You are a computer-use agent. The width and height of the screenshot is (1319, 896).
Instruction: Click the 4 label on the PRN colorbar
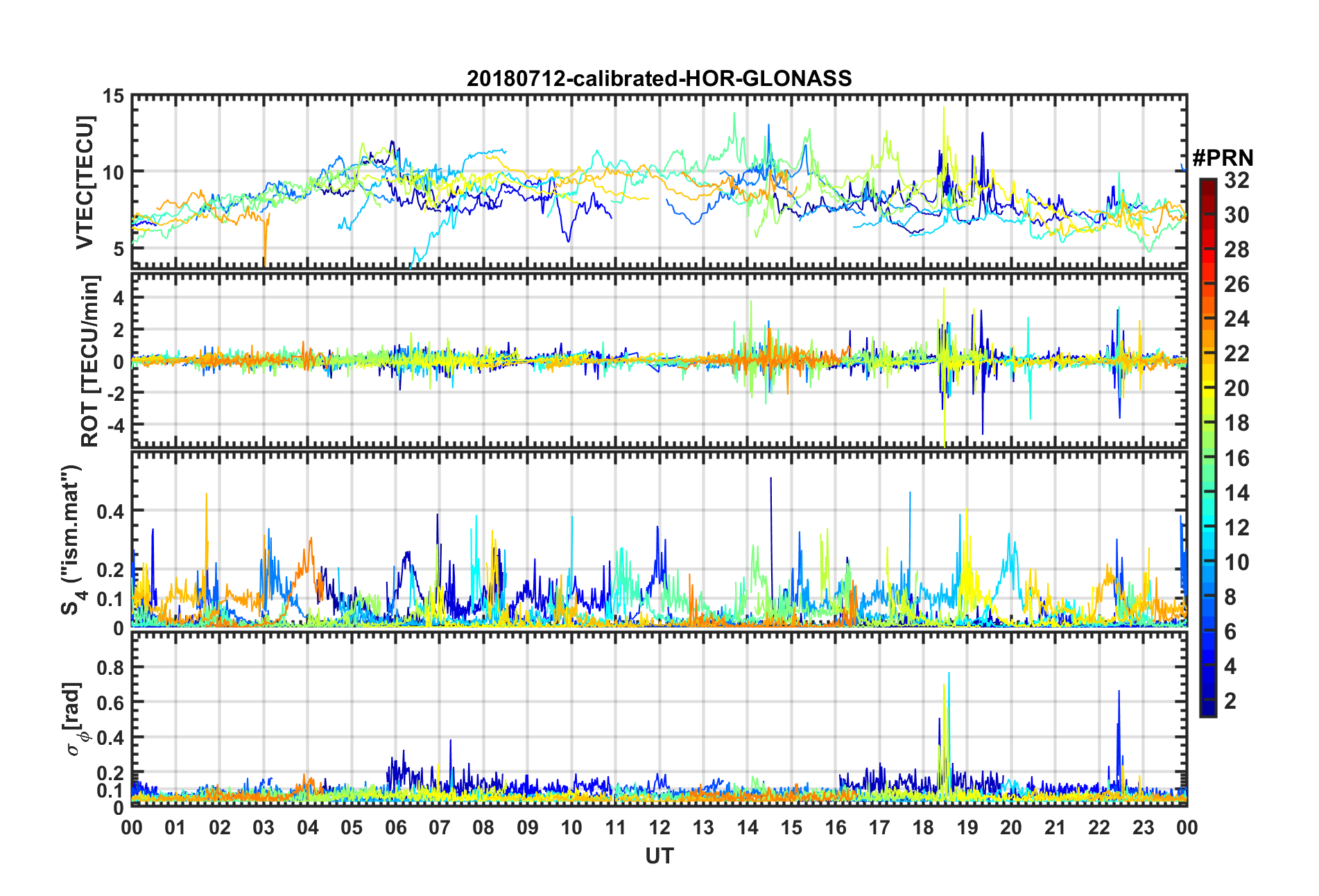pyautogui.click(x=1230, y=666)
